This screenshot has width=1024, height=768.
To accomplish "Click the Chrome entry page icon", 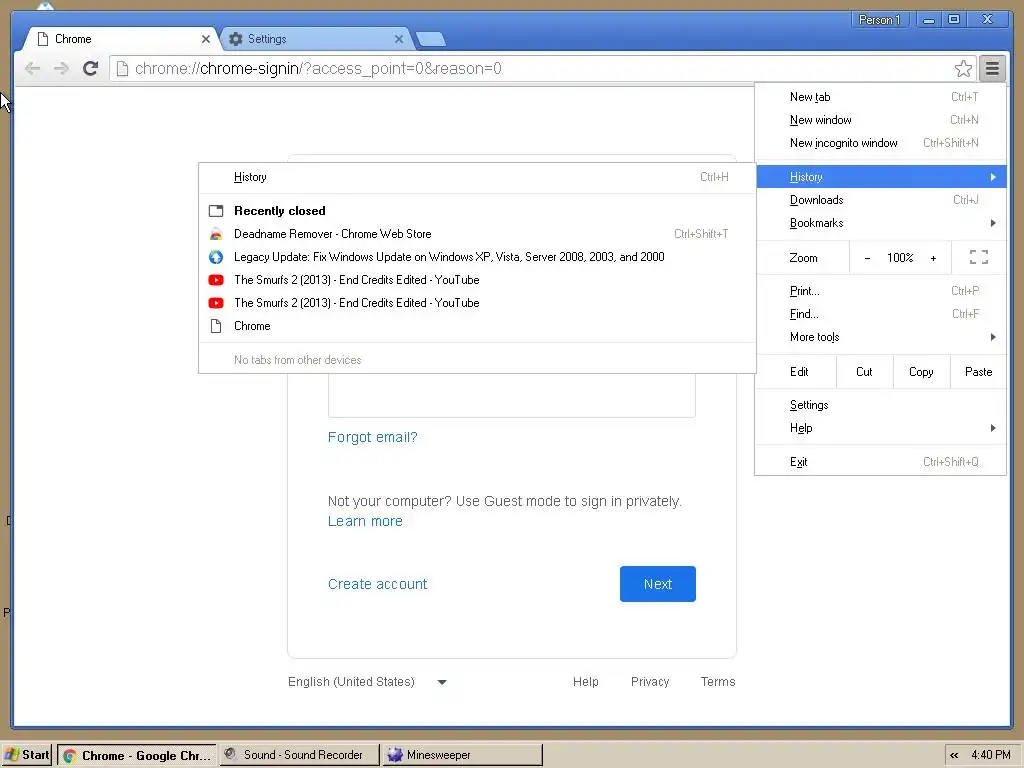I will point(216,326).
